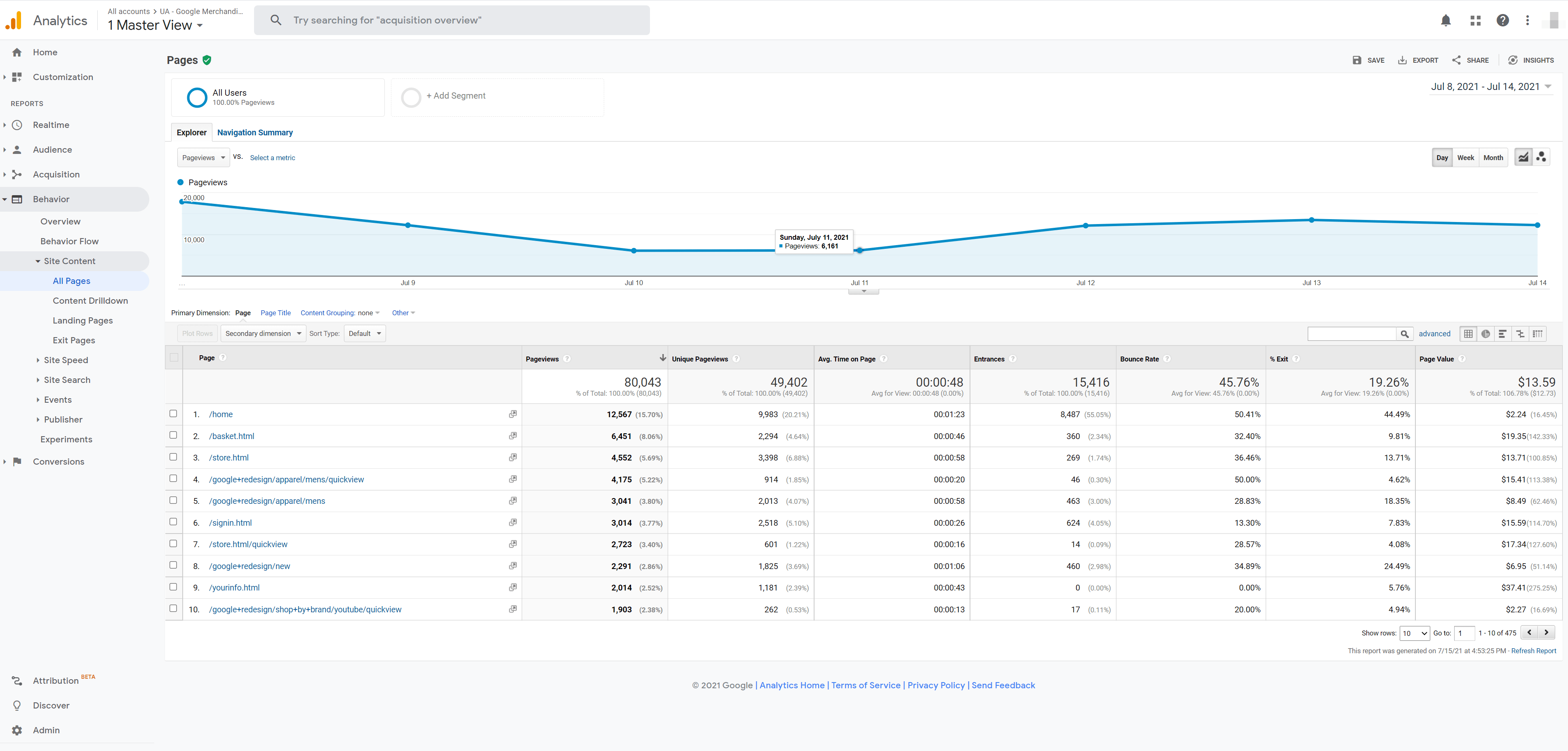Click the table search magnifier icon

pyautogui.click(x=1404, y=334)
